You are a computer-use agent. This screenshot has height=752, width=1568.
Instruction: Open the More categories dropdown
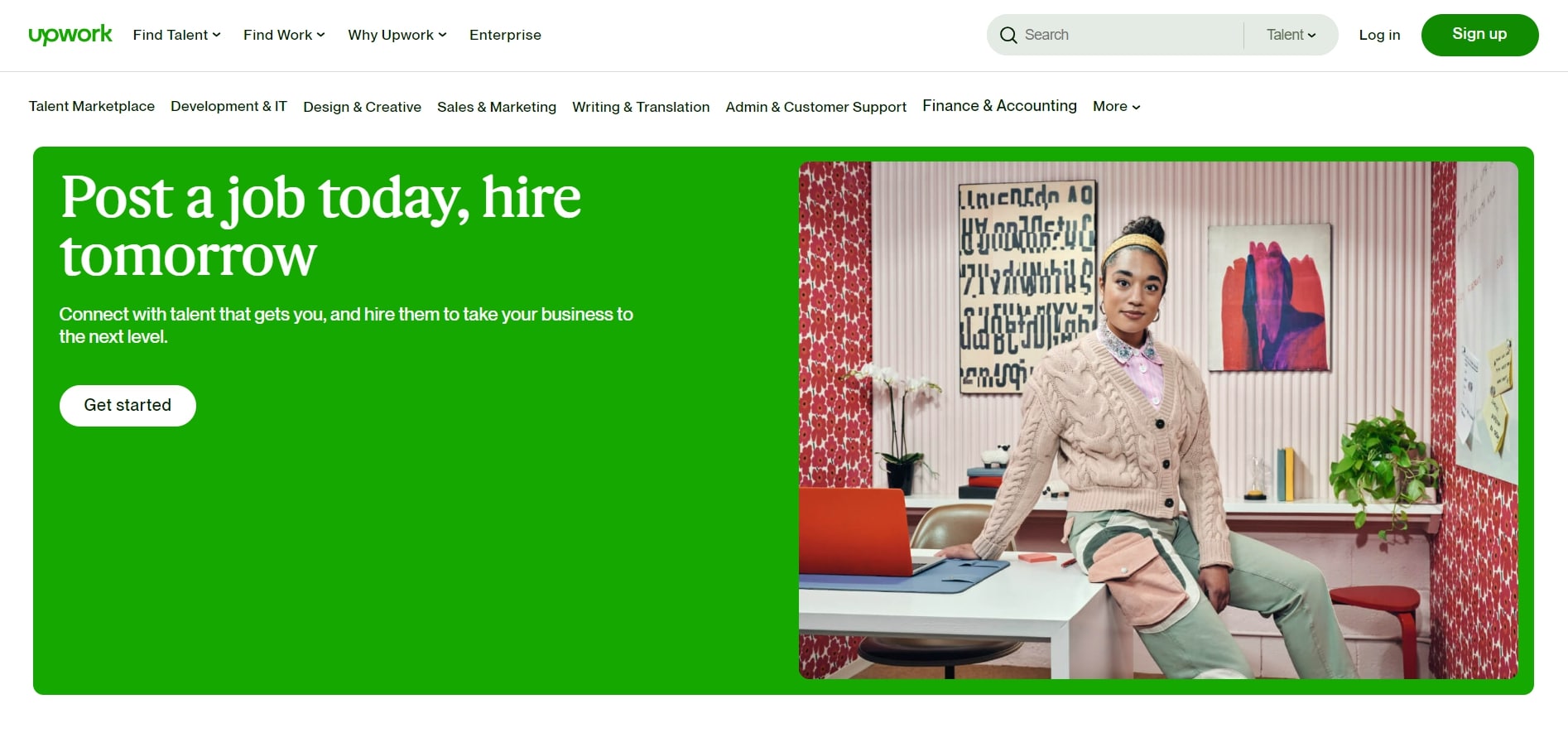(x=1115, y=106)
